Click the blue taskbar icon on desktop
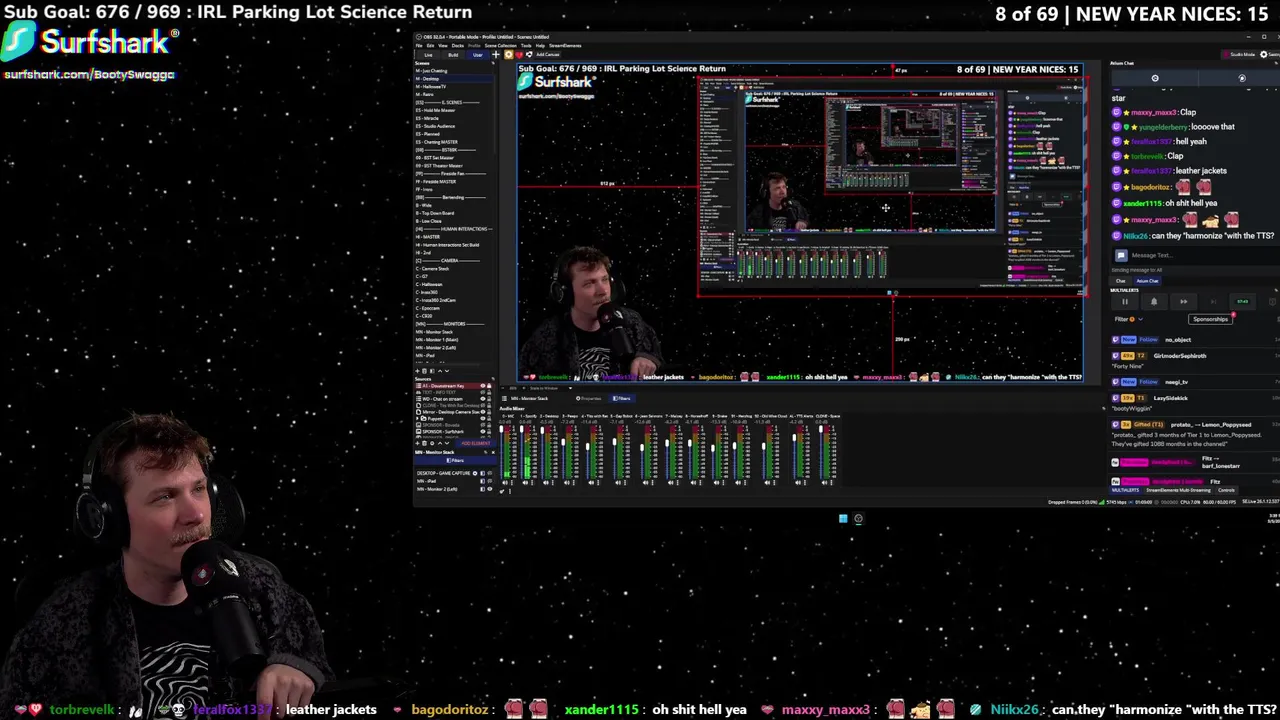 [843, 518]
